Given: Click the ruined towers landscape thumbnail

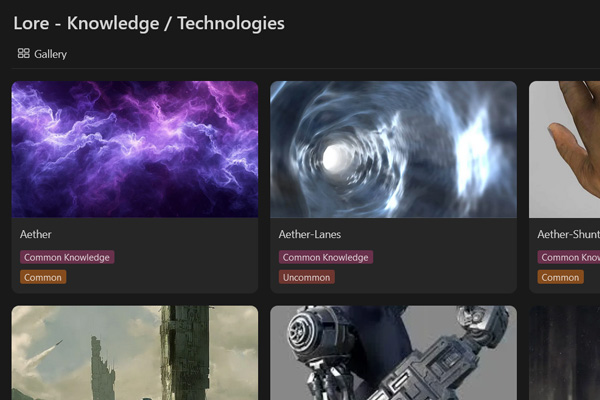Looking at the screenshot, I should coord(135,353).
